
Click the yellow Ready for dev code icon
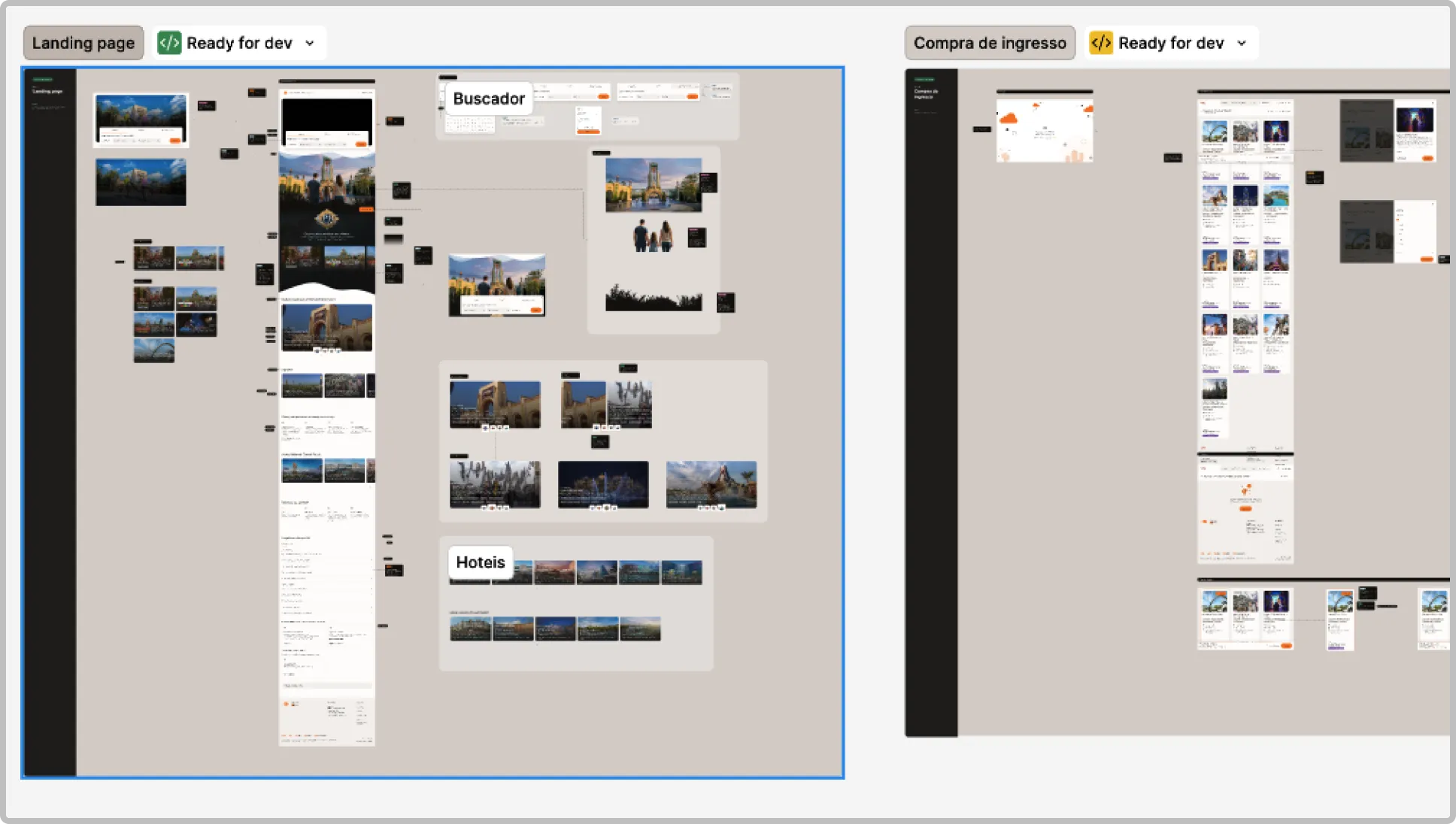click(1101, 43)
